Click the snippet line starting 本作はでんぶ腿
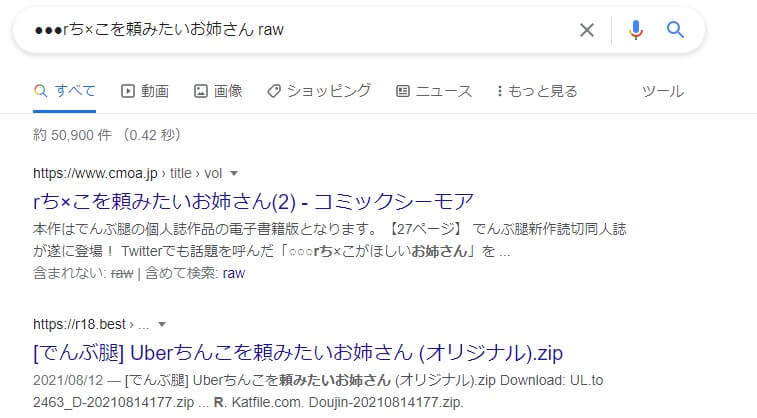 (x=329, y=229)
